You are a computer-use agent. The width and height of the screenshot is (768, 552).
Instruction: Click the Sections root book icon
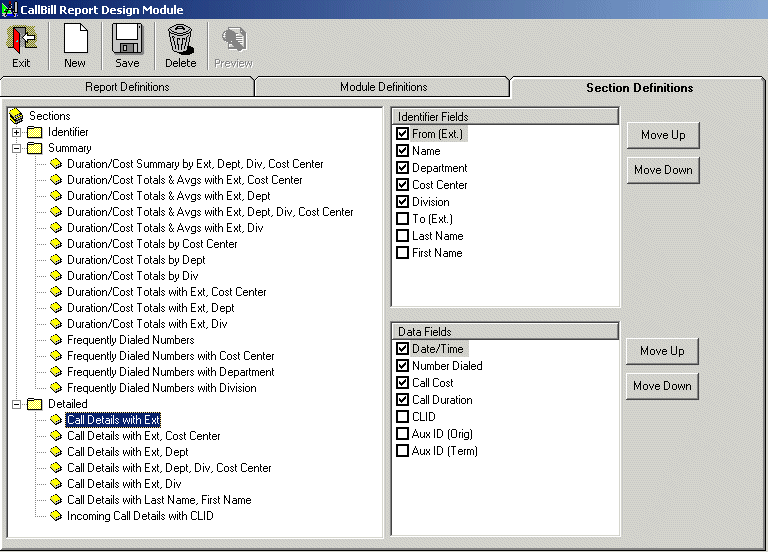[16, 116]
